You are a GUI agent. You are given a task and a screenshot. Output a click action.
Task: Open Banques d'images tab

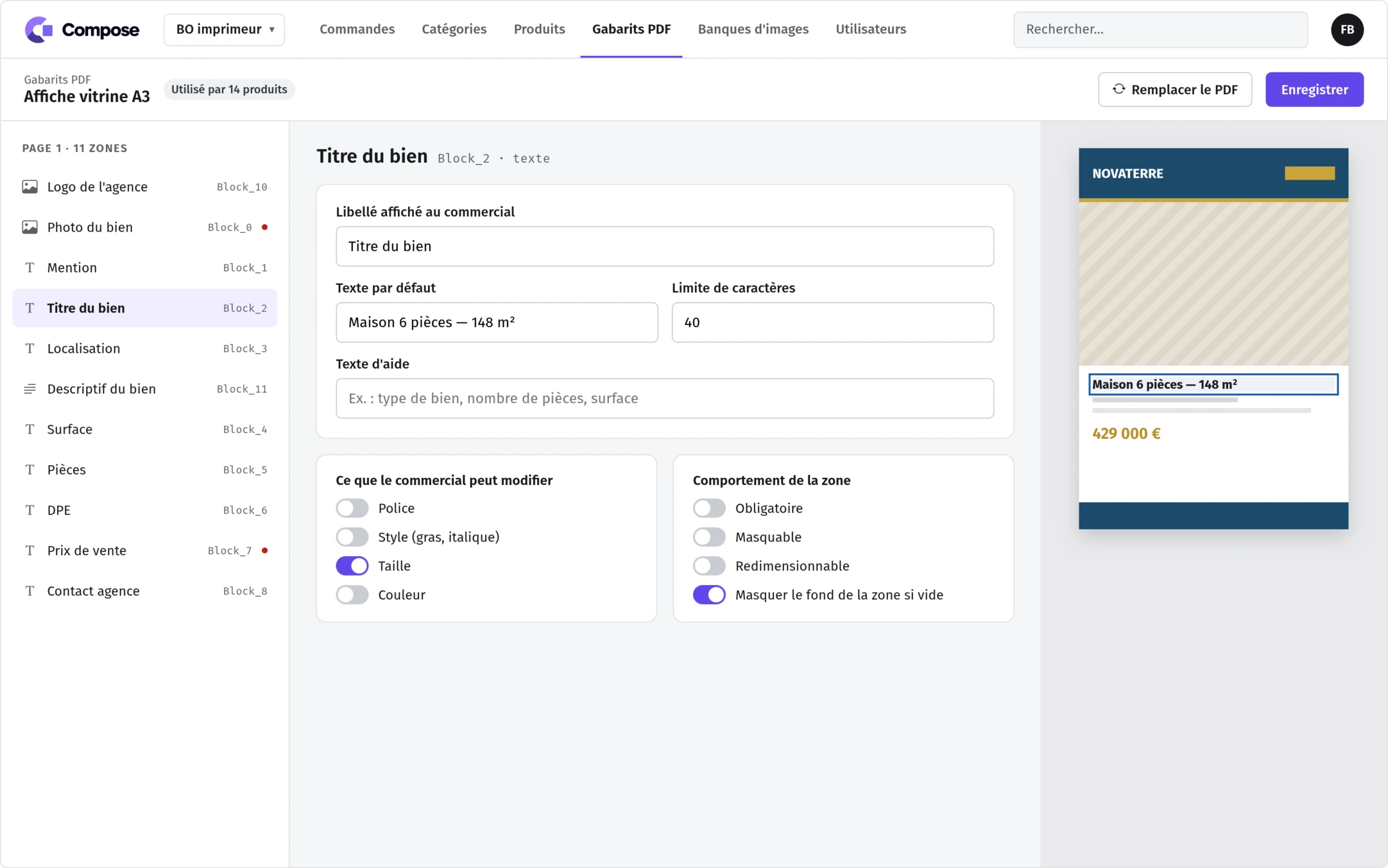(x=753, y=30)
